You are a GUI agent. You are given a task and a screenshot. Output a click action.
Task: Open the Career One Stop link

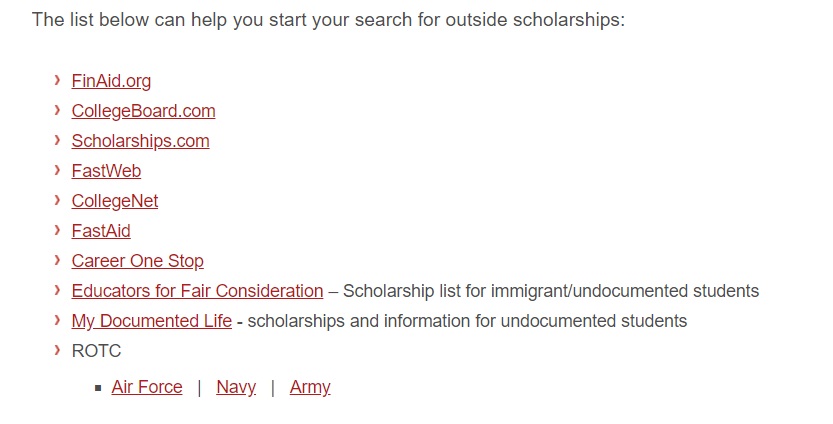click(138, 261)
